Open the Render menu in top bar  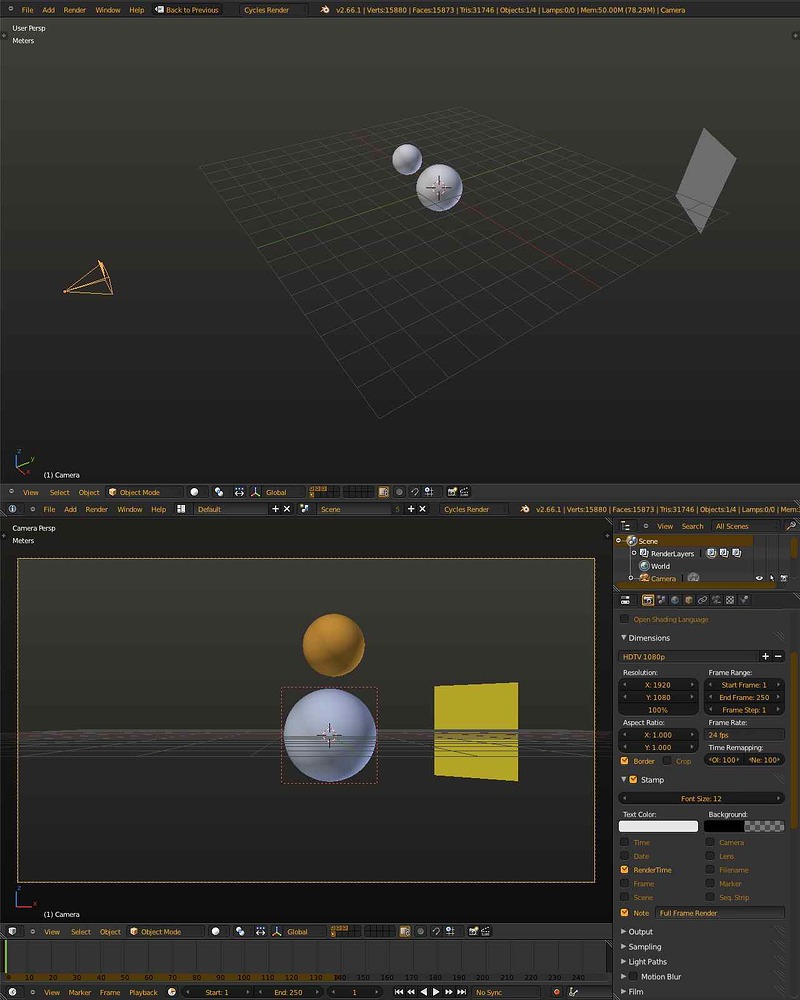[75, 10]
